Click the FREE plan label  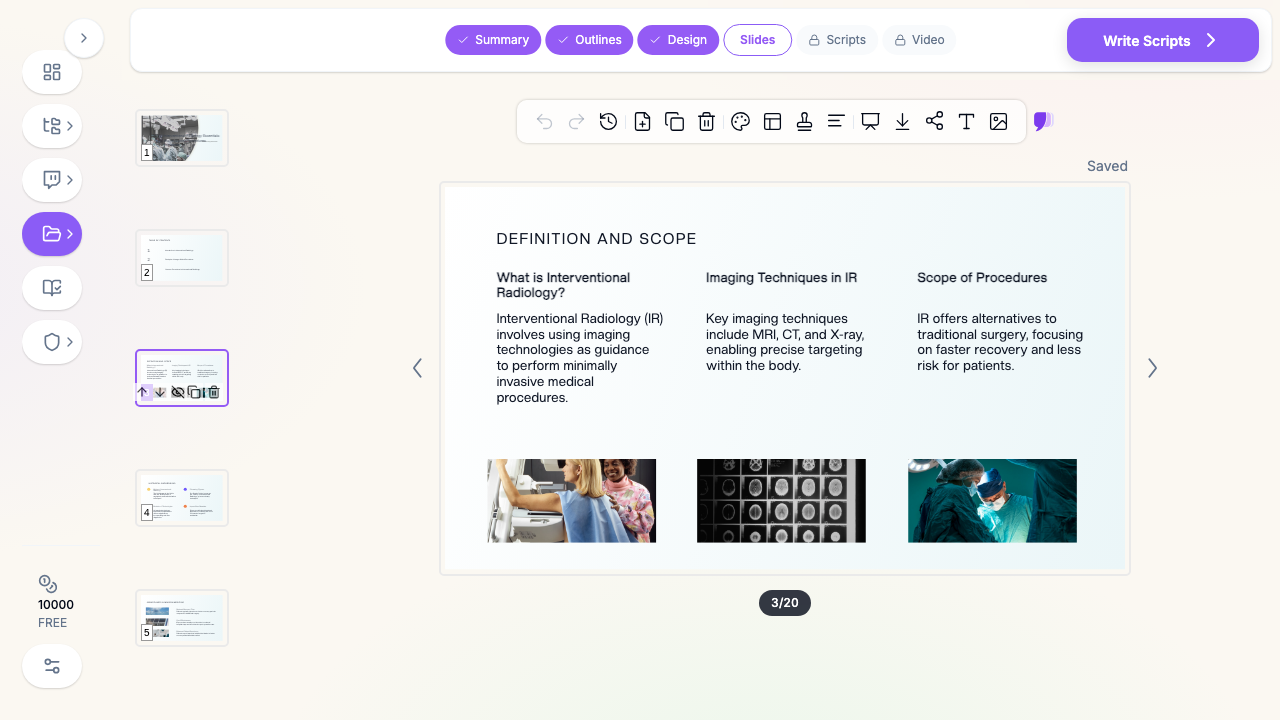(x=53, y=623)
